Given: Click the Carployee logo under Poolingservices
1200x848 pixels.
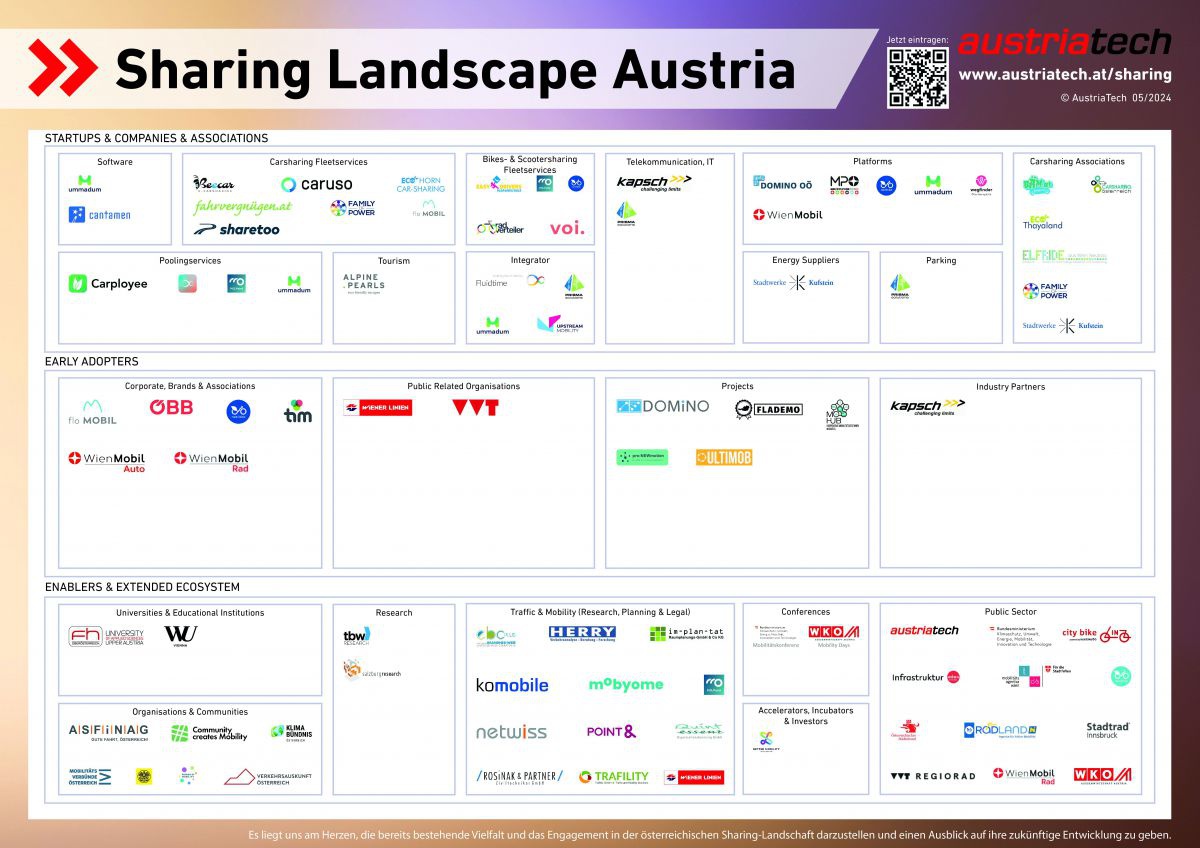Looking at the screenshot, I should [x=108, y=283].
